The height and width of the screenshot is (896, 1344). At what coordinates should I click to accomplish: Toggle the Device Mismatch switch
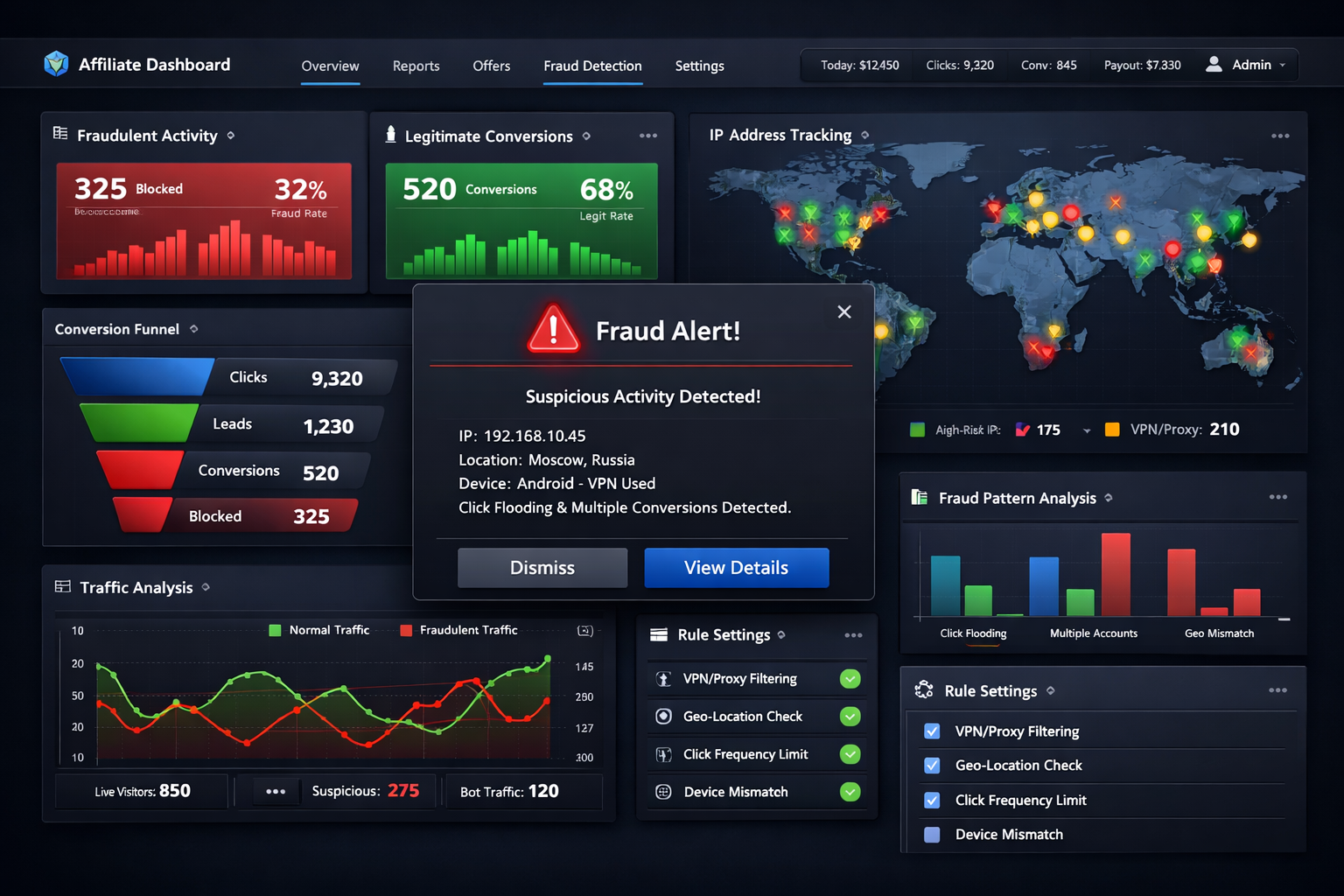[x=850, y=791]
